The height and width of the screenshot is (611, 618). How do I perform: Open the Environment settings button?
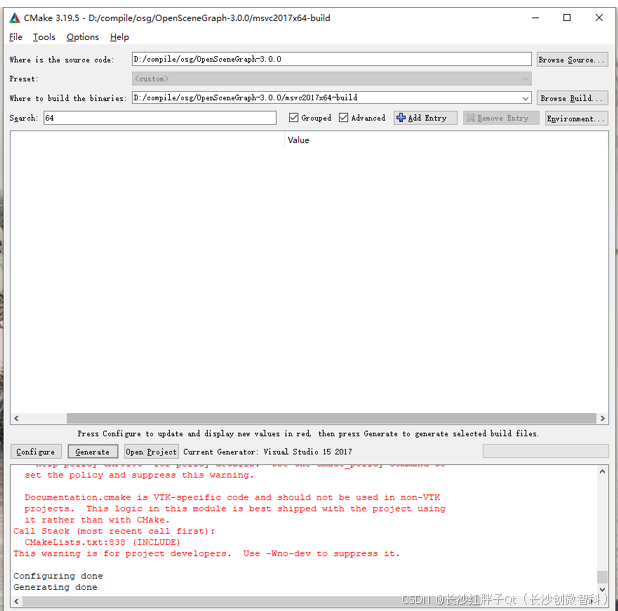click(x=576, y=118)
